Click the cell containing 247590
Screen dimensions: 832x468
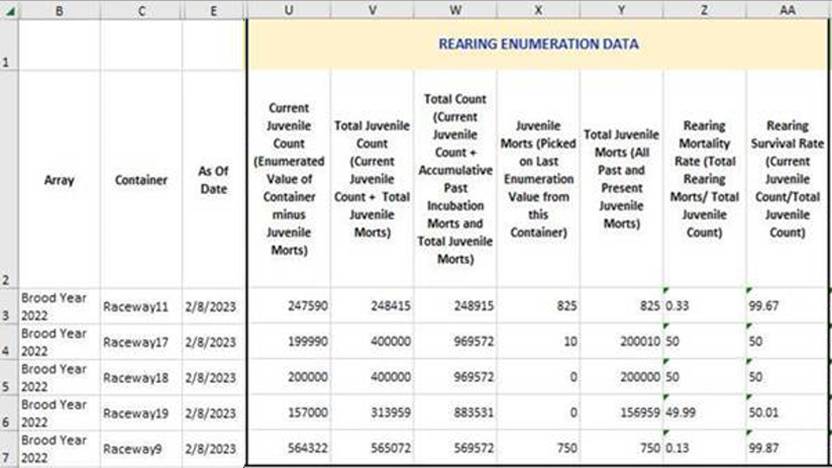click(288, 307)
